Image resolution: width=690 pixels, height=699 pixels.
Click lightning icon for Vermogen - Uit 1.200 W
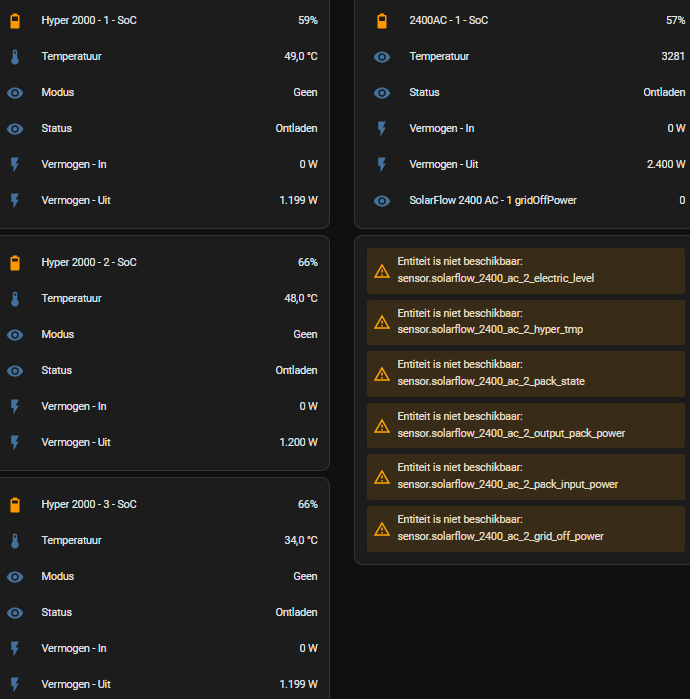click(x=15, y=443)
